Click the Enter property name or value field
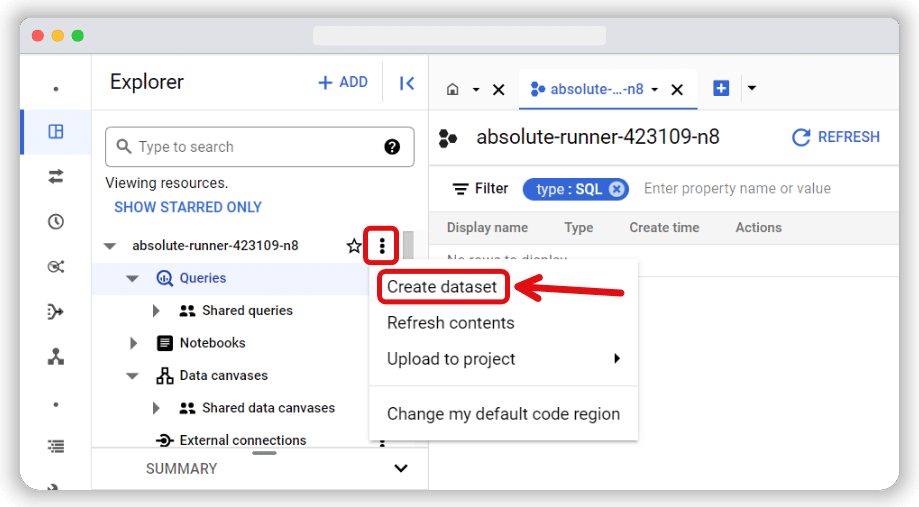The width and height of the screenshot is (919, 507). [x=737, y=189]
